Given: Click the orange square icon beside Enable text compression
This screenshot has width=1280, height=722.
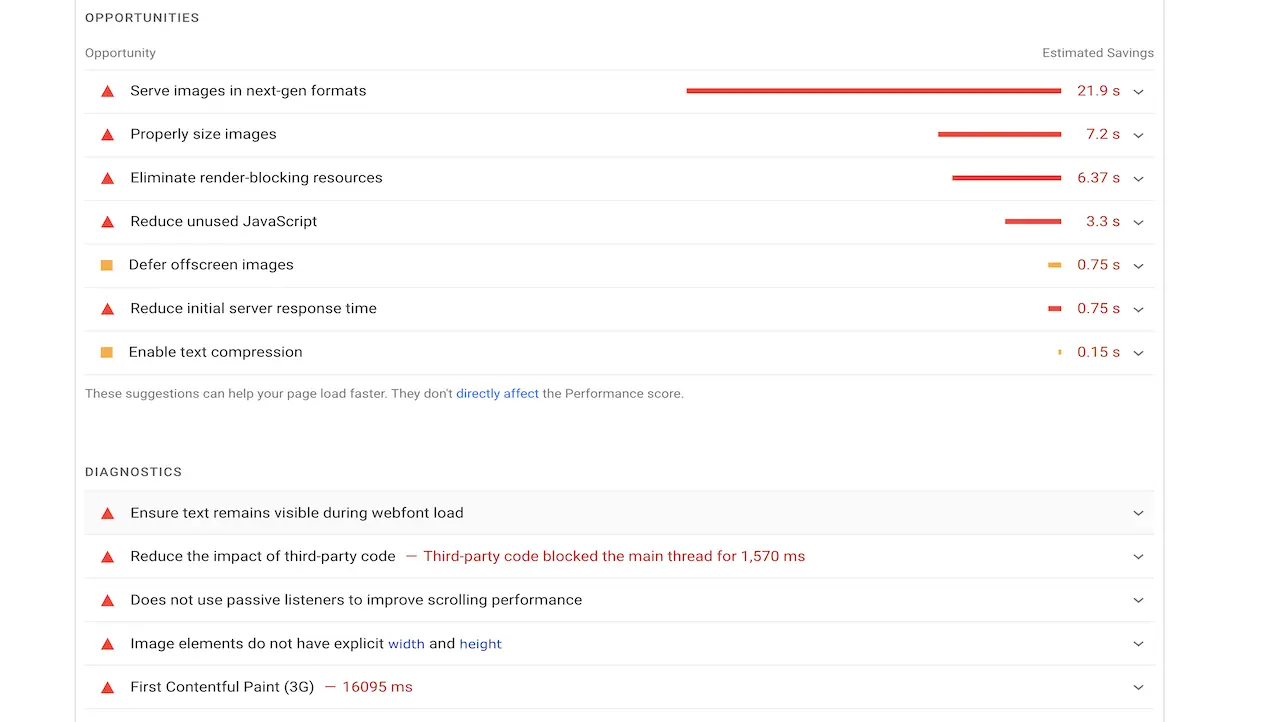Looking at the screenshot, I should tap(107, 352).
